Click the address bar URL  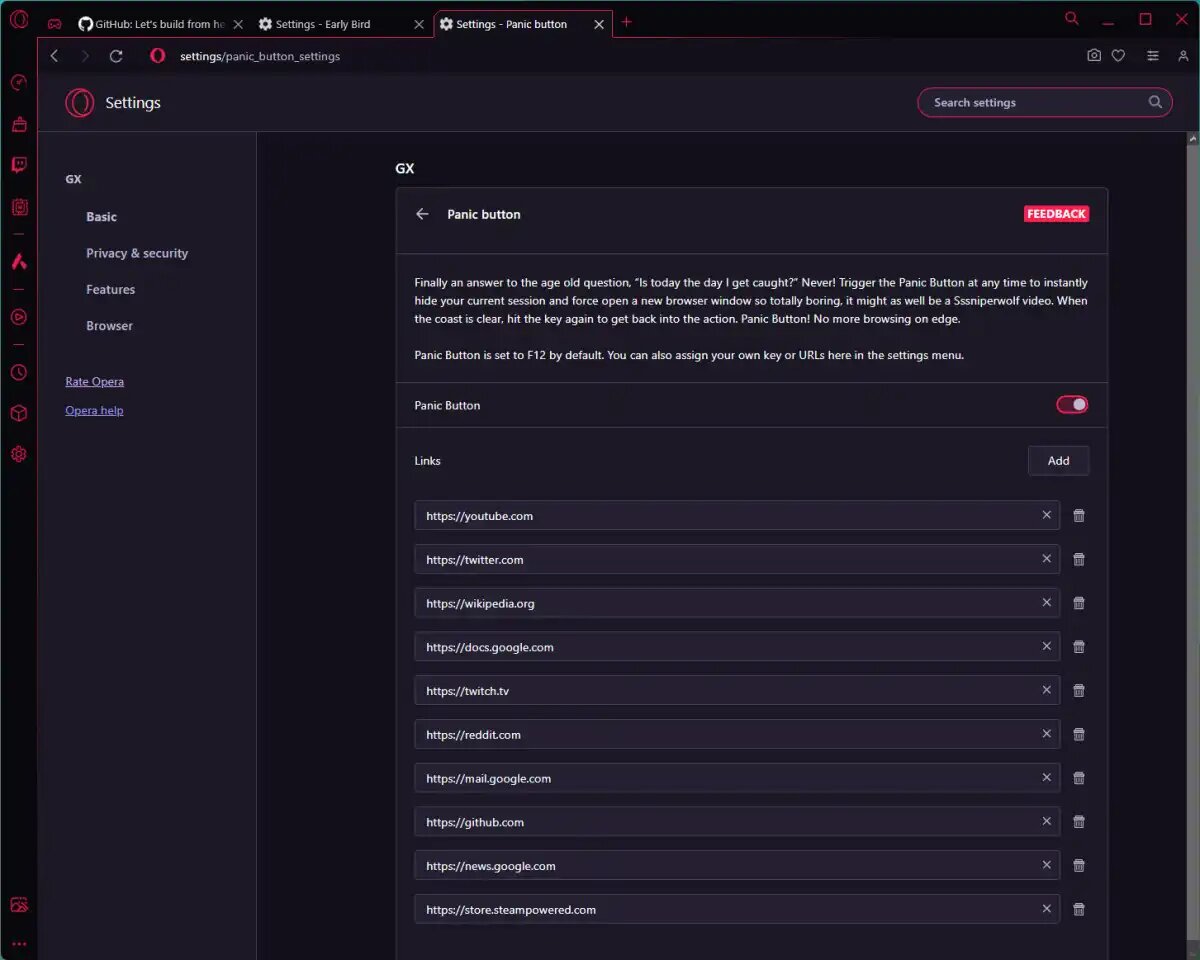260,56
